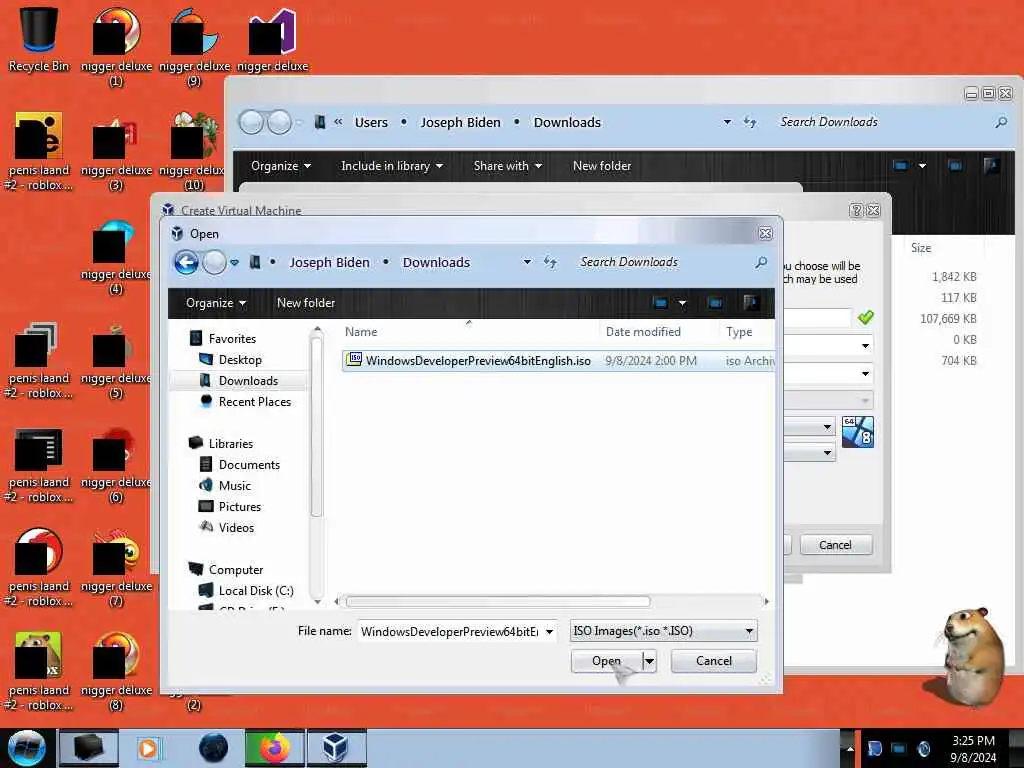The width and height of the screenshot is (1024, 768).
Task: Click the green checkmark in Create Virtual Machine
Action: [x=865, y=317]
